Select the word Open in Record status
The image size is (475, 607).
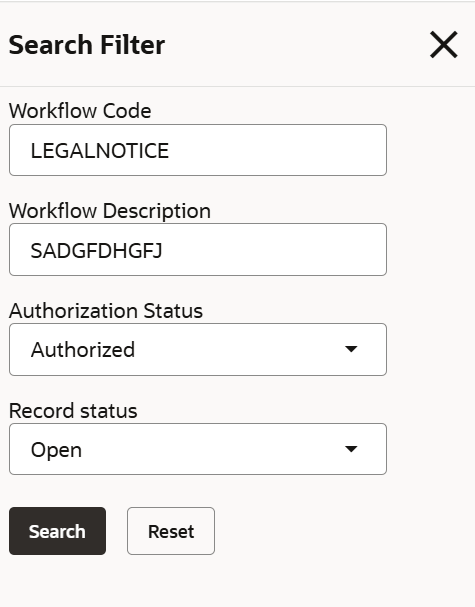[56, 450]
